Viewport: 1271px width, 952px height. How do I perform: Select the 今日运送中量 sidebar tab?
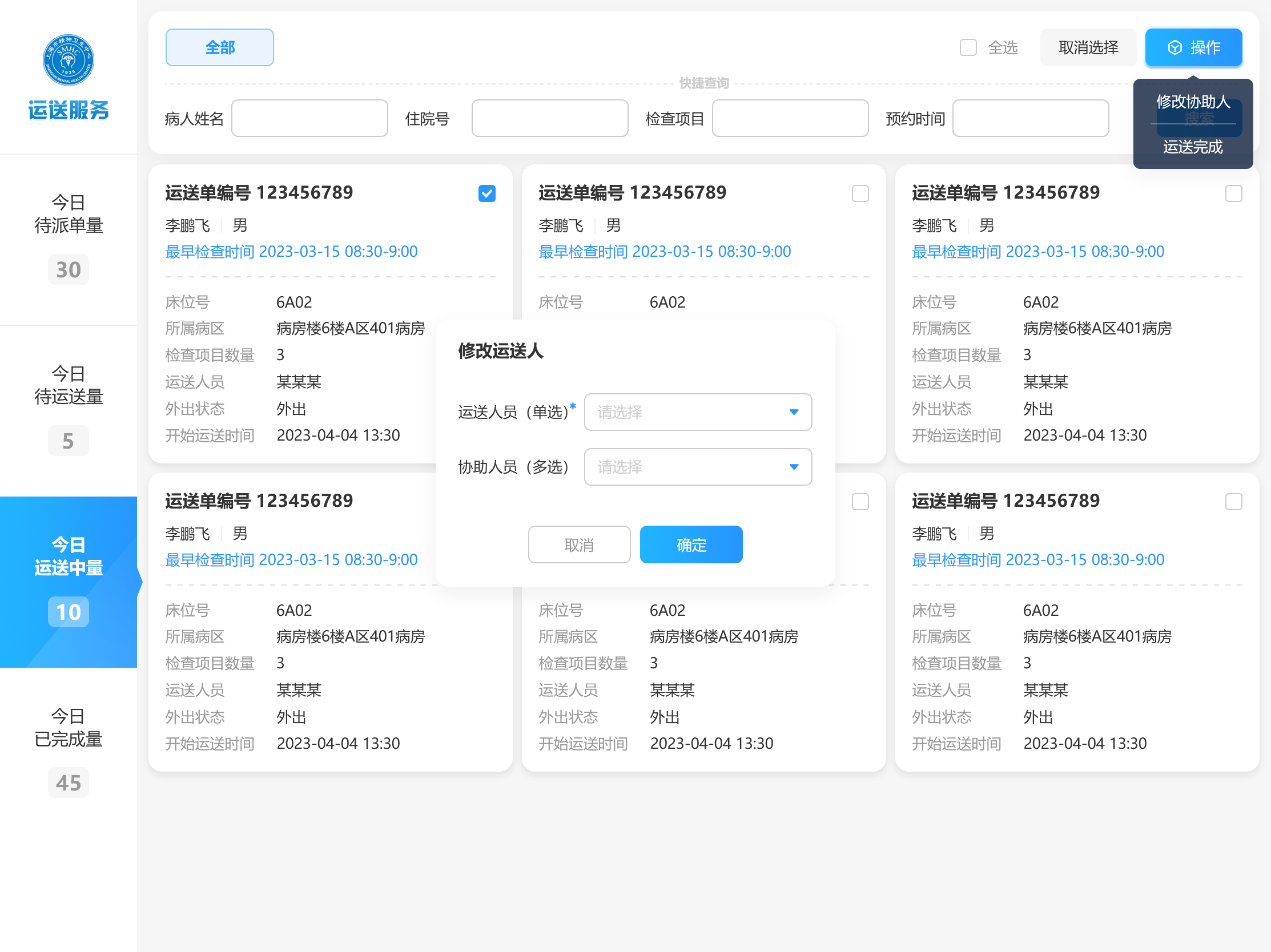(x=69, y=582)
